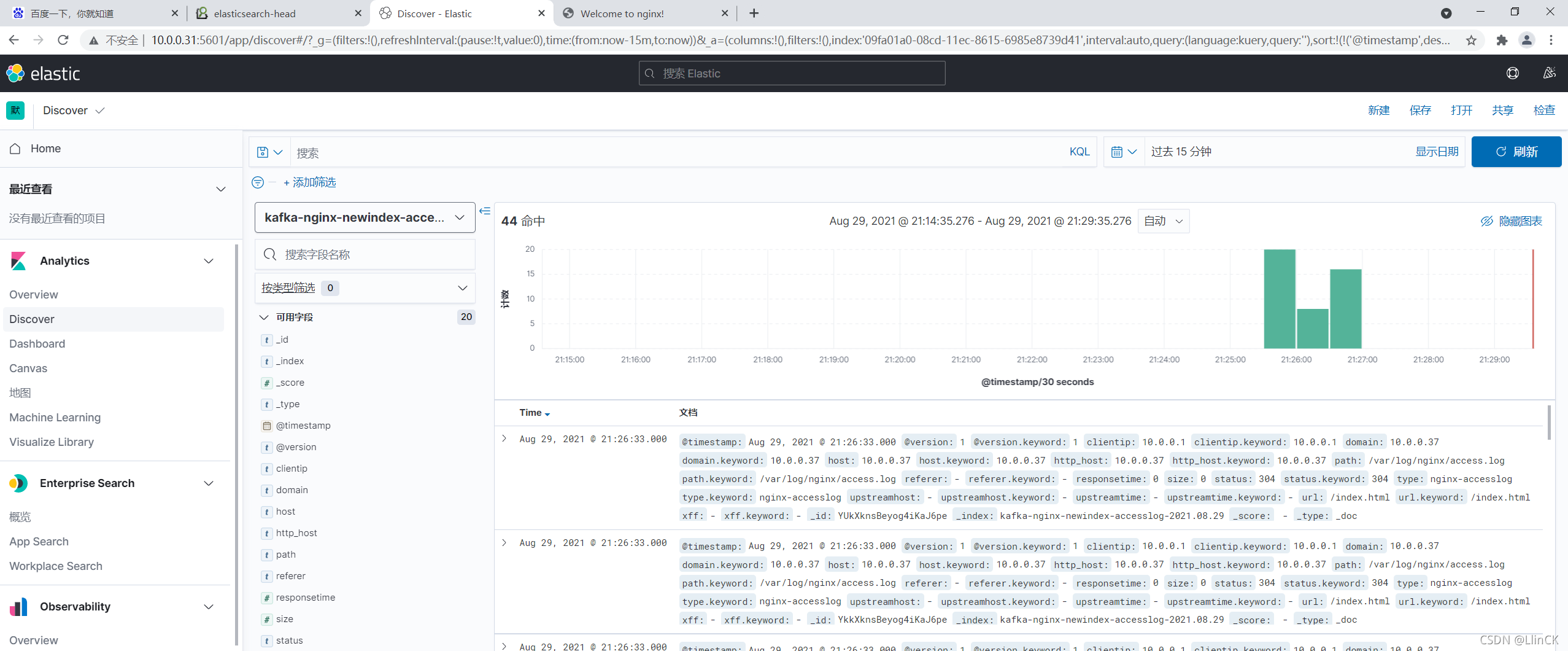Expand the second document row

[x=504, y=543]
